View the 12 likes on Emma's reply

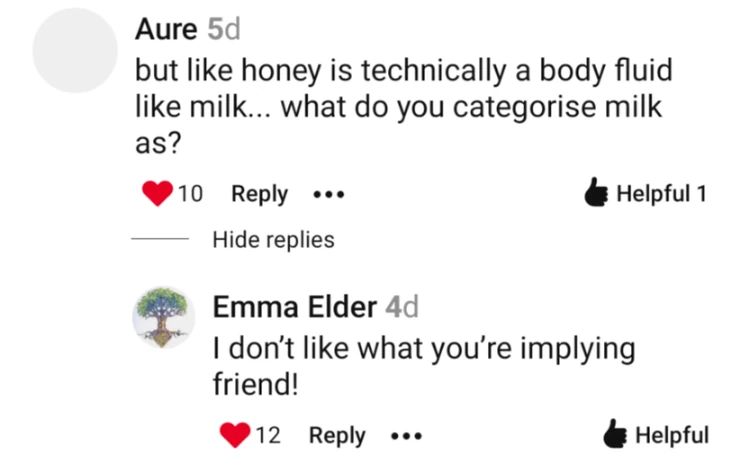pyautogui.click(x=268, y=435)
